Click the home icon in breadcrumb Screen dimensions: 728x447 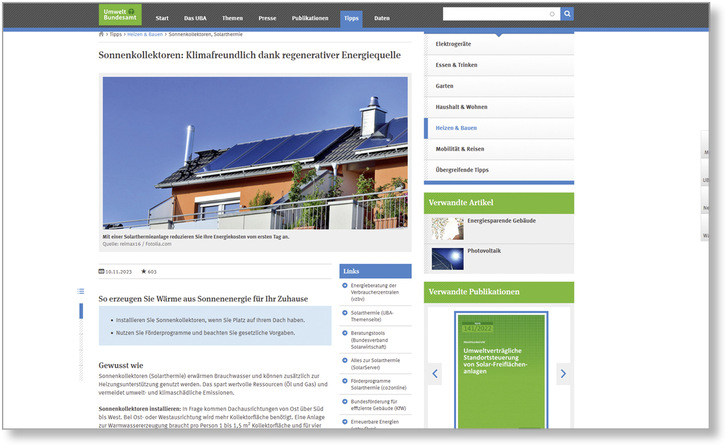pos(101,34)
